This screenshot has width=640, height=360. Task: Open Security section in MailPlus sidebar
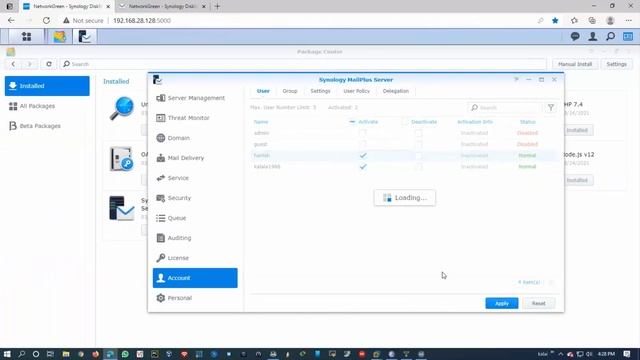point(195,198)
